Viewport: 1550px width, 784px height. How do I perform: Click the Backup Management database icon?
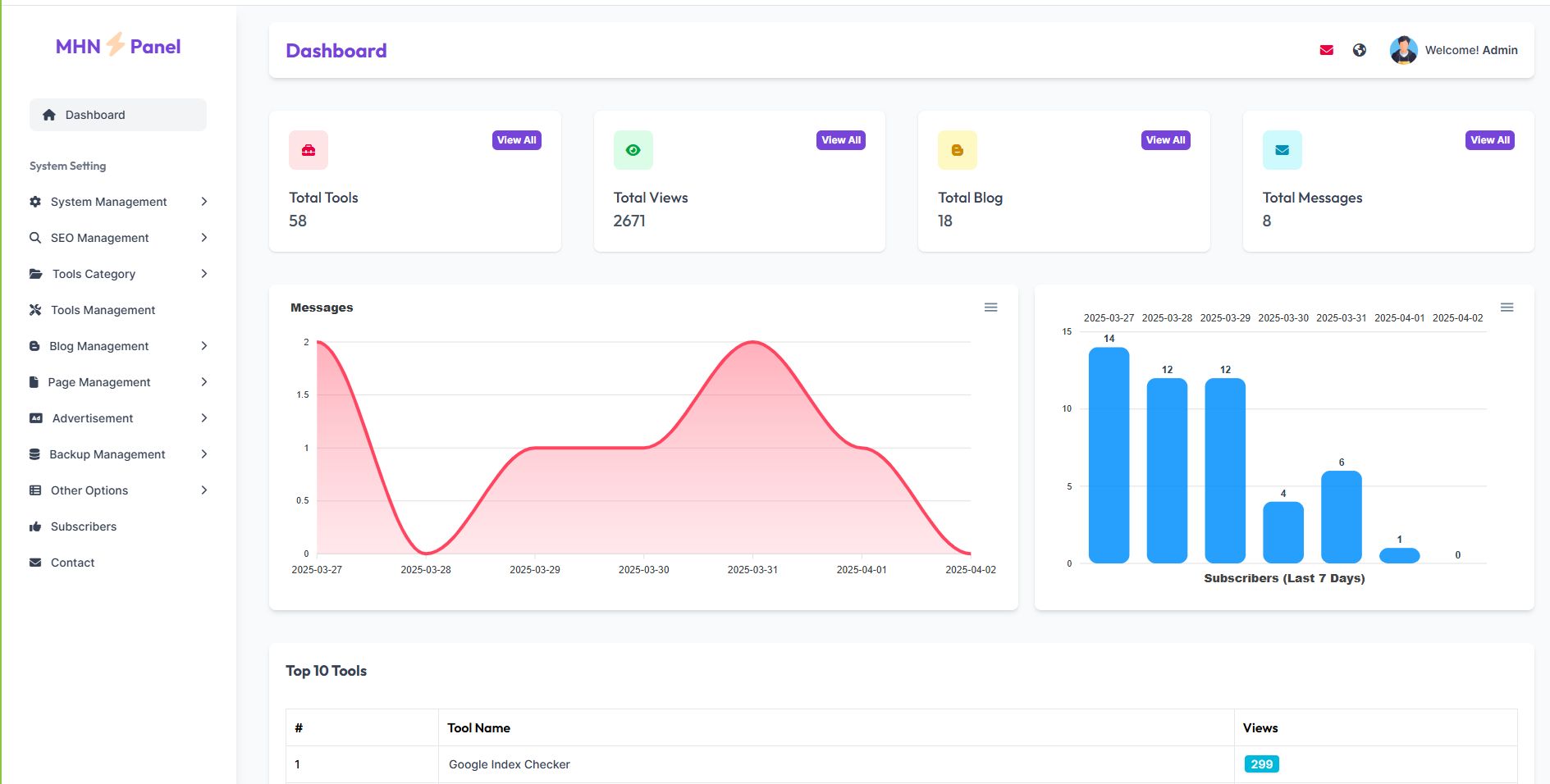34,454
